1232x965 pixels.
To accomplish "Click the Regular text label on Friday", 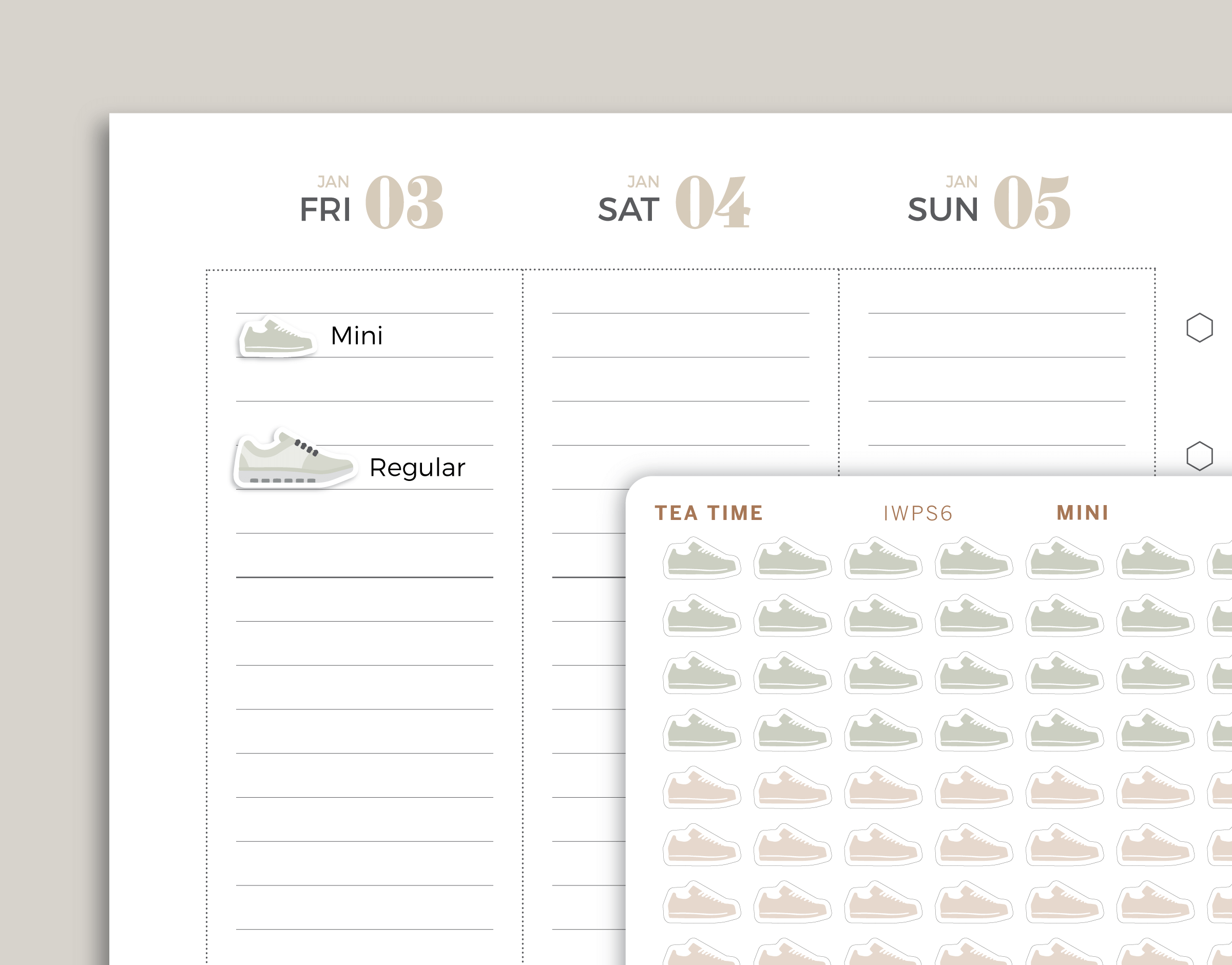I will pos(417,468).
